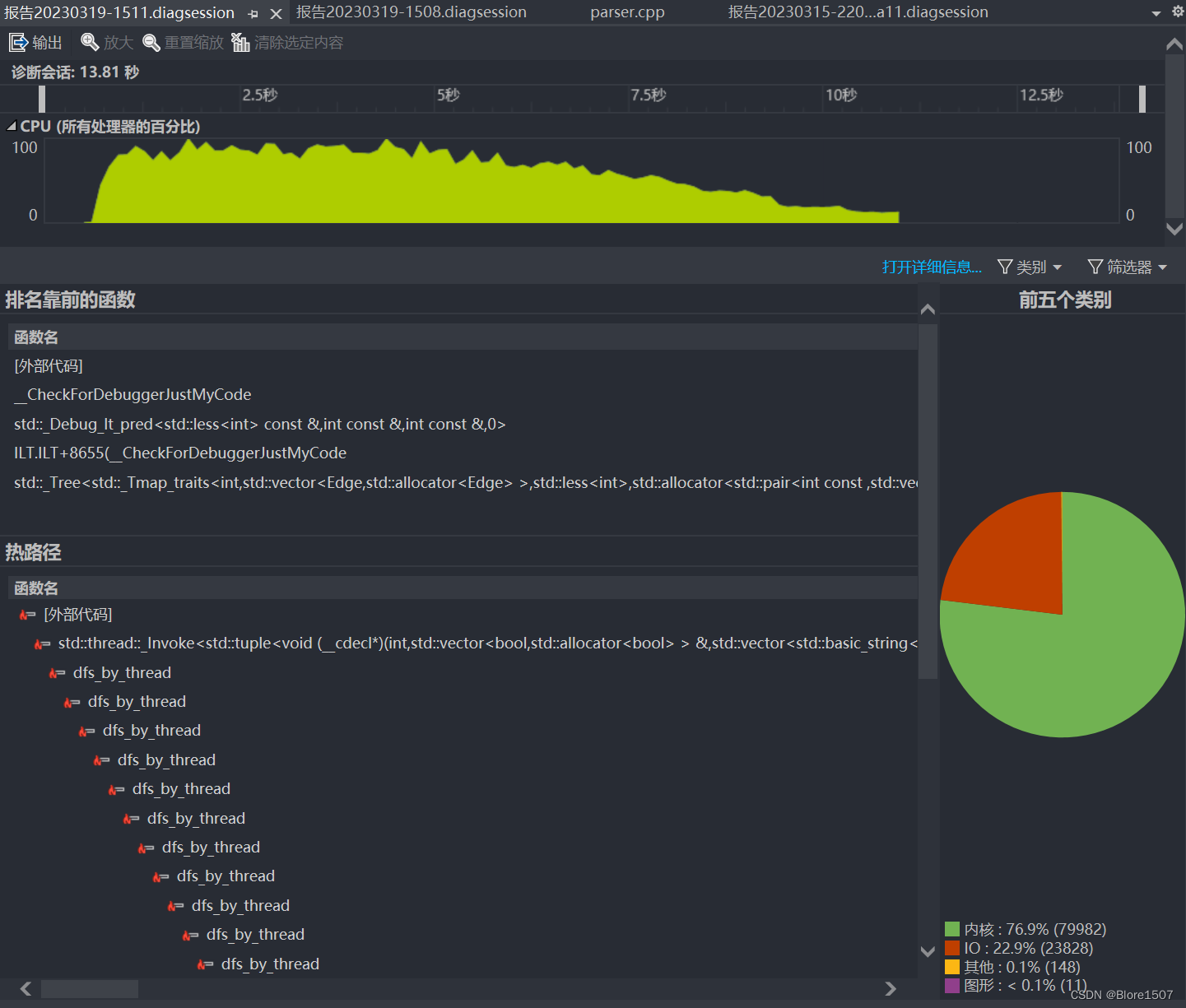Open the 筛选器 filter dropdown

coord(1128,267)
